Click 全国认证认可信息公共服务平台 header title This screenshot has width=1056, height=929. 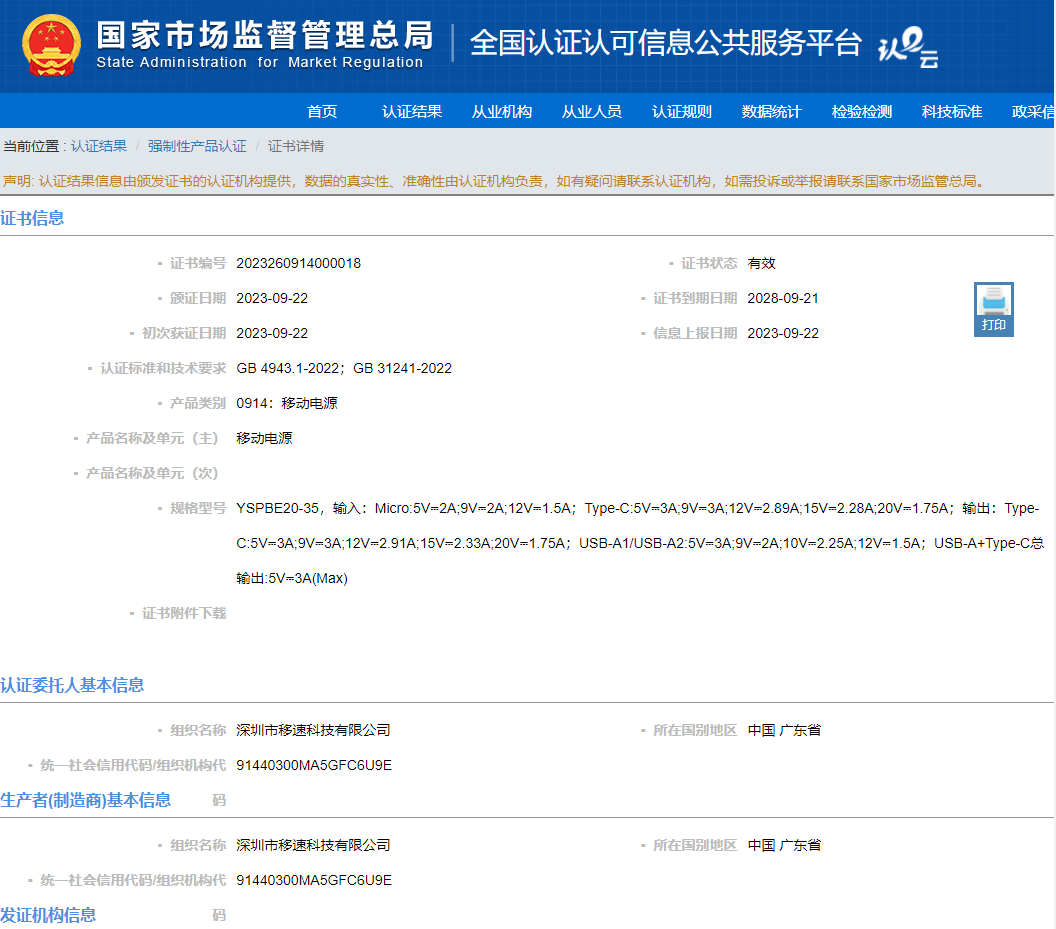[x=665, y=42]
